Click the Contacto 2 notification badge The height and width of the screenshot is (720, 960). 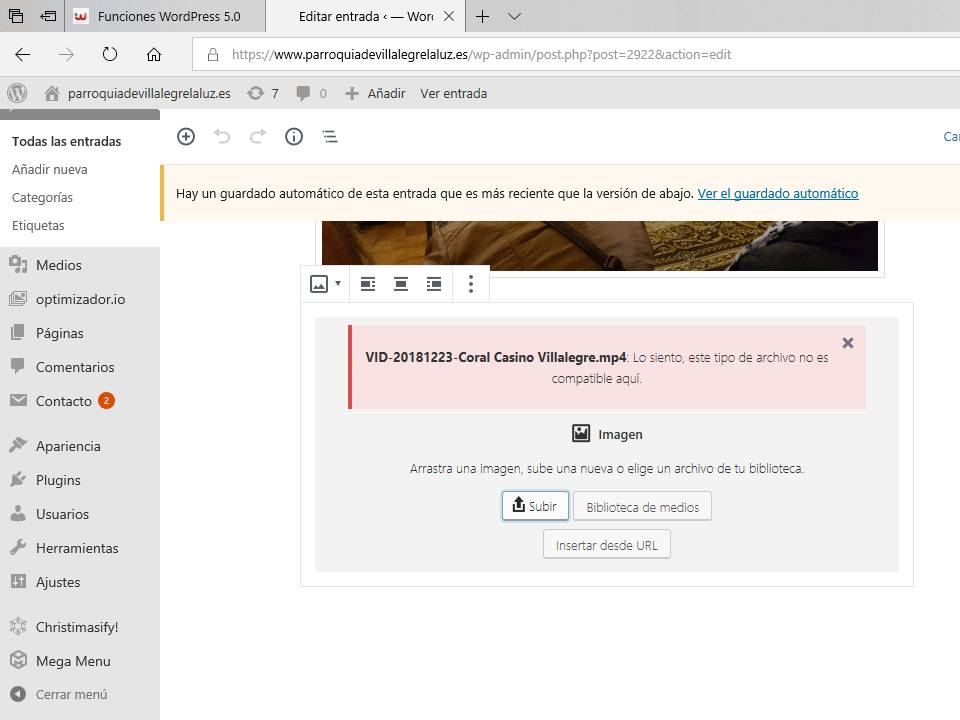point(107,400)
